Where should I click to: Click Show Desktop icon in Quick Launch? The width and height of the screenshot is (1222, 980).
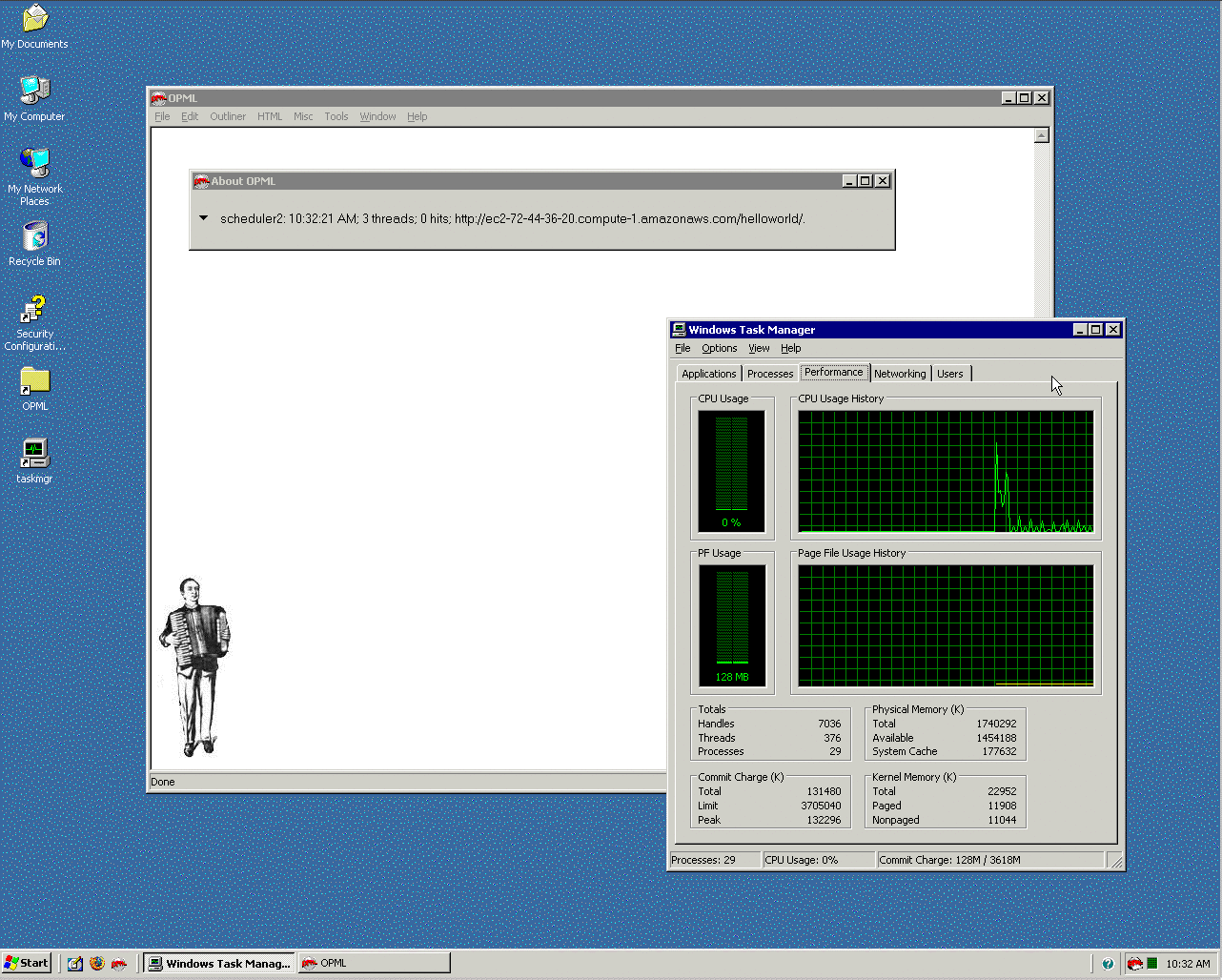(x=75, y=963)
